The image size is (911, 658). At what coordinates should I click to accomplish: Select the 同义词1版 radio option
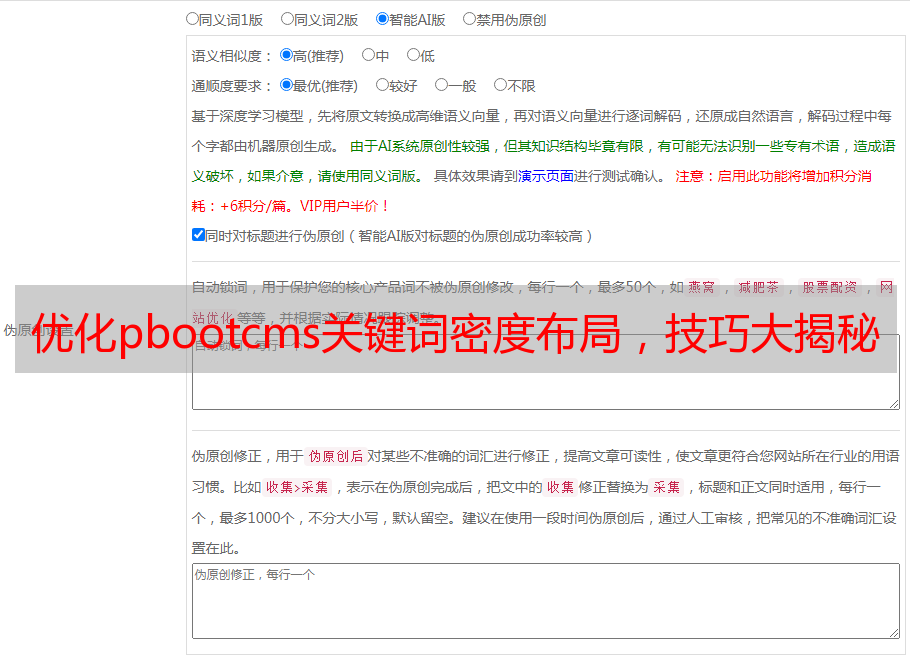192,19
